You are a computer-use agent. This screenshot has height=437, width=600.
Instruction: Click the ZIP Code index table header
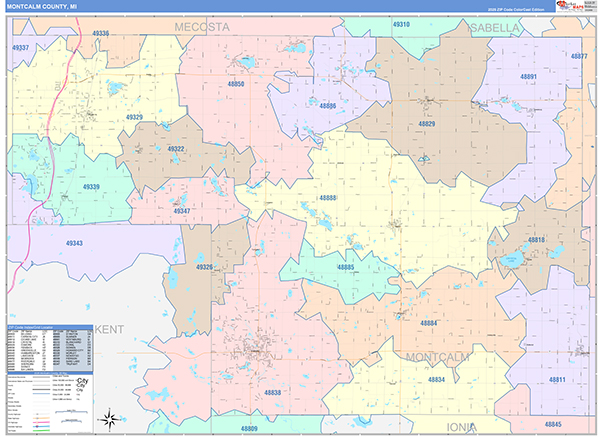(x=50, y=328)
